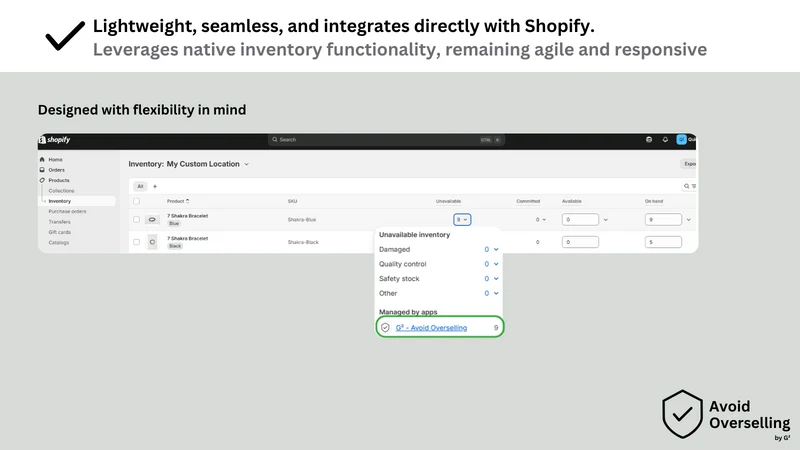
Task: Click the Shopify logo
Action: point(55,140)
